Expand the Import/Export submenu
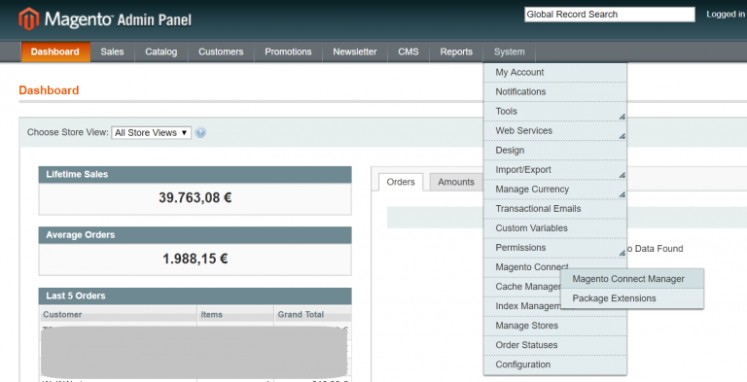The image size is (747, 382). click(555, 170)
